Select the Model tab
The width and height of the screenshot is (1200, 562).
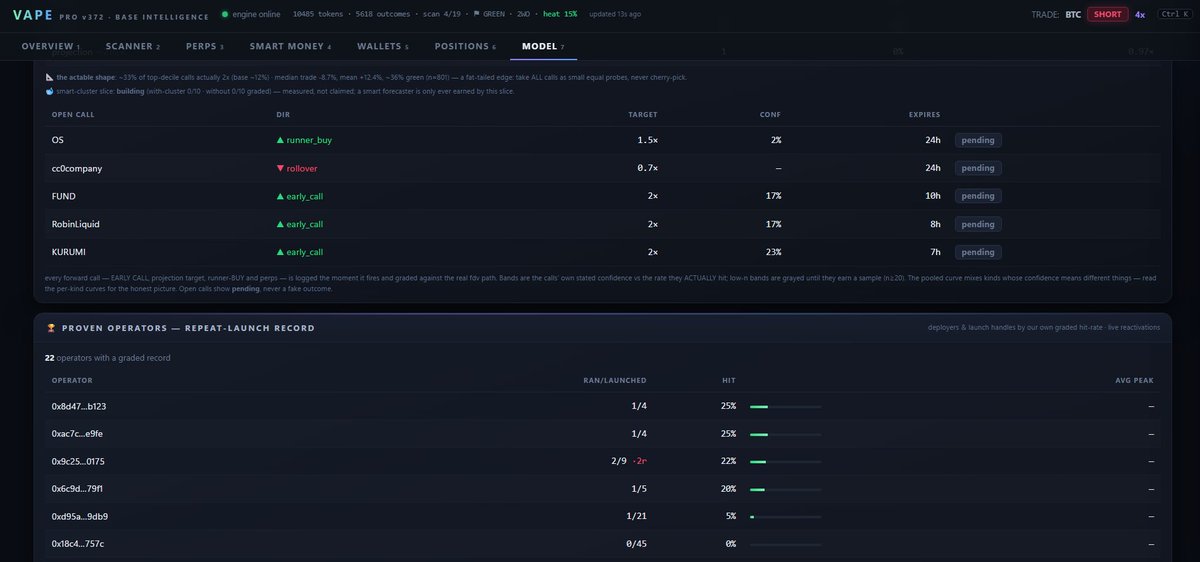click(543, 46)
